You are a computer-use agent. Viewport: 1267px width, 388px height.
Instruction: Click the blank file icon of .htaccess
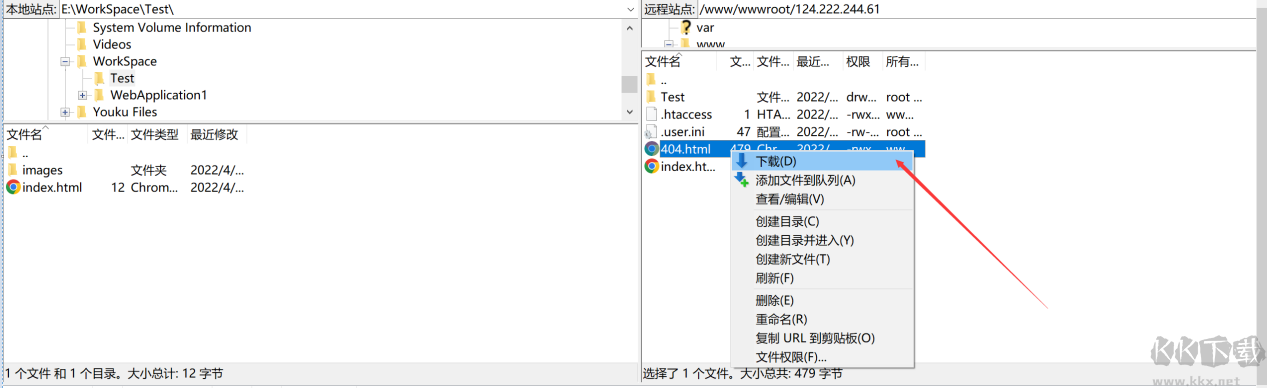[x=651, y=114]
